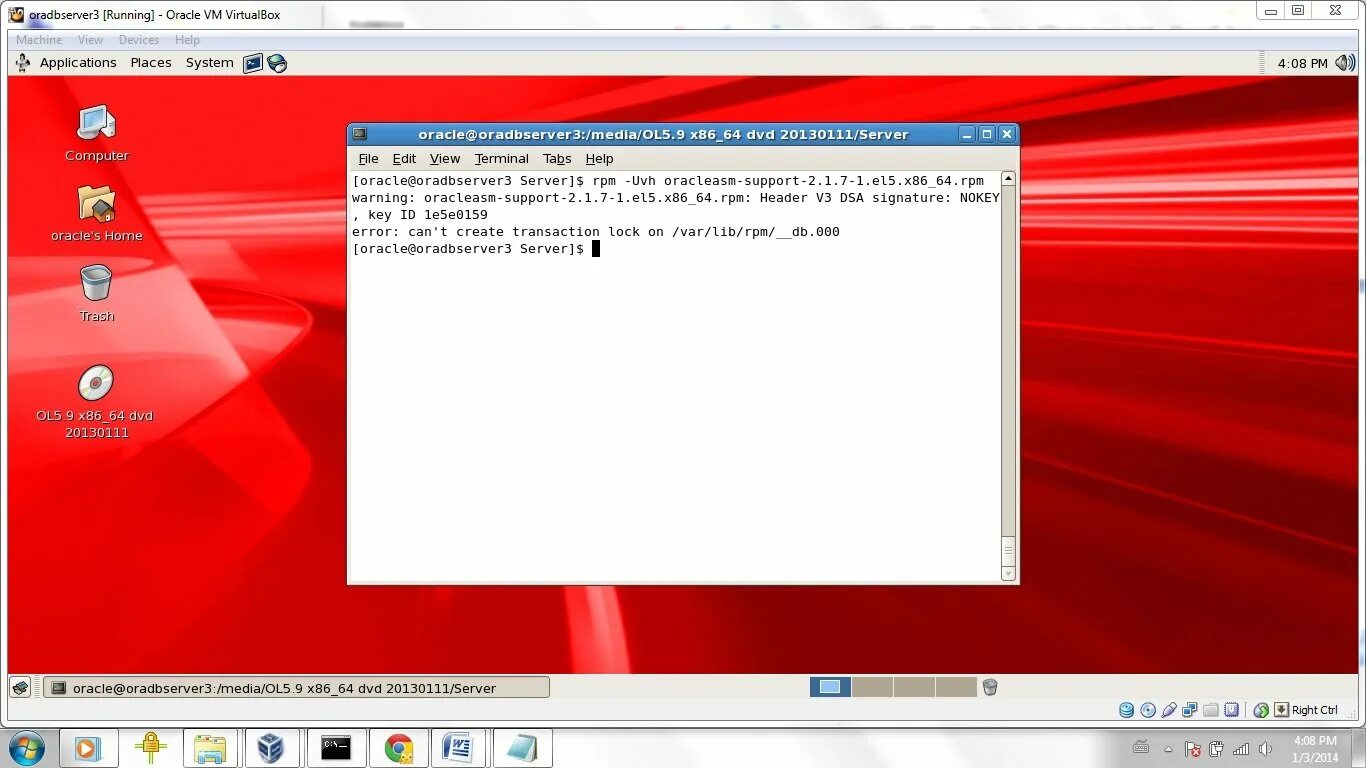
Task: Click the Show Desktop button in bottom panel
Action: [20, 687]
